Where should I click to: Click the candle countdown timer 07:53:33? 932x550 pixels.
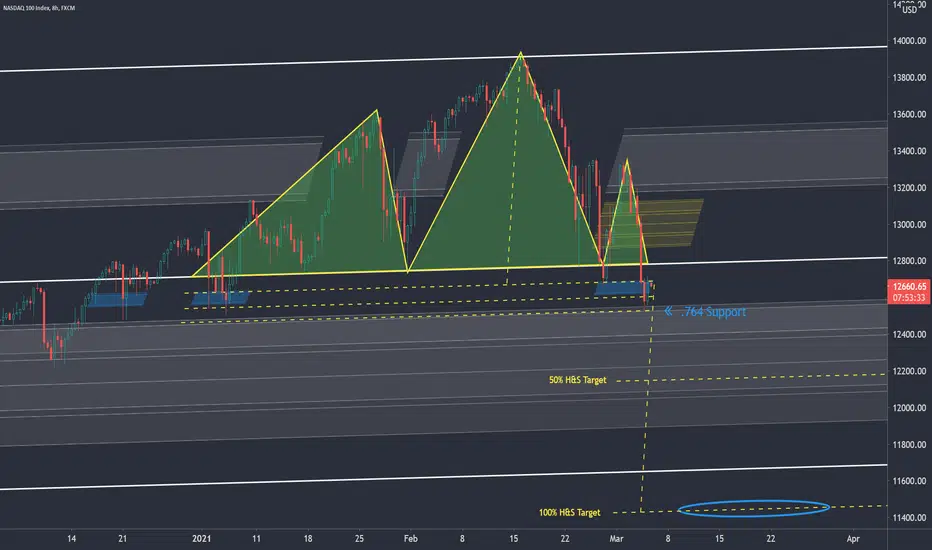tap(909, 298)
